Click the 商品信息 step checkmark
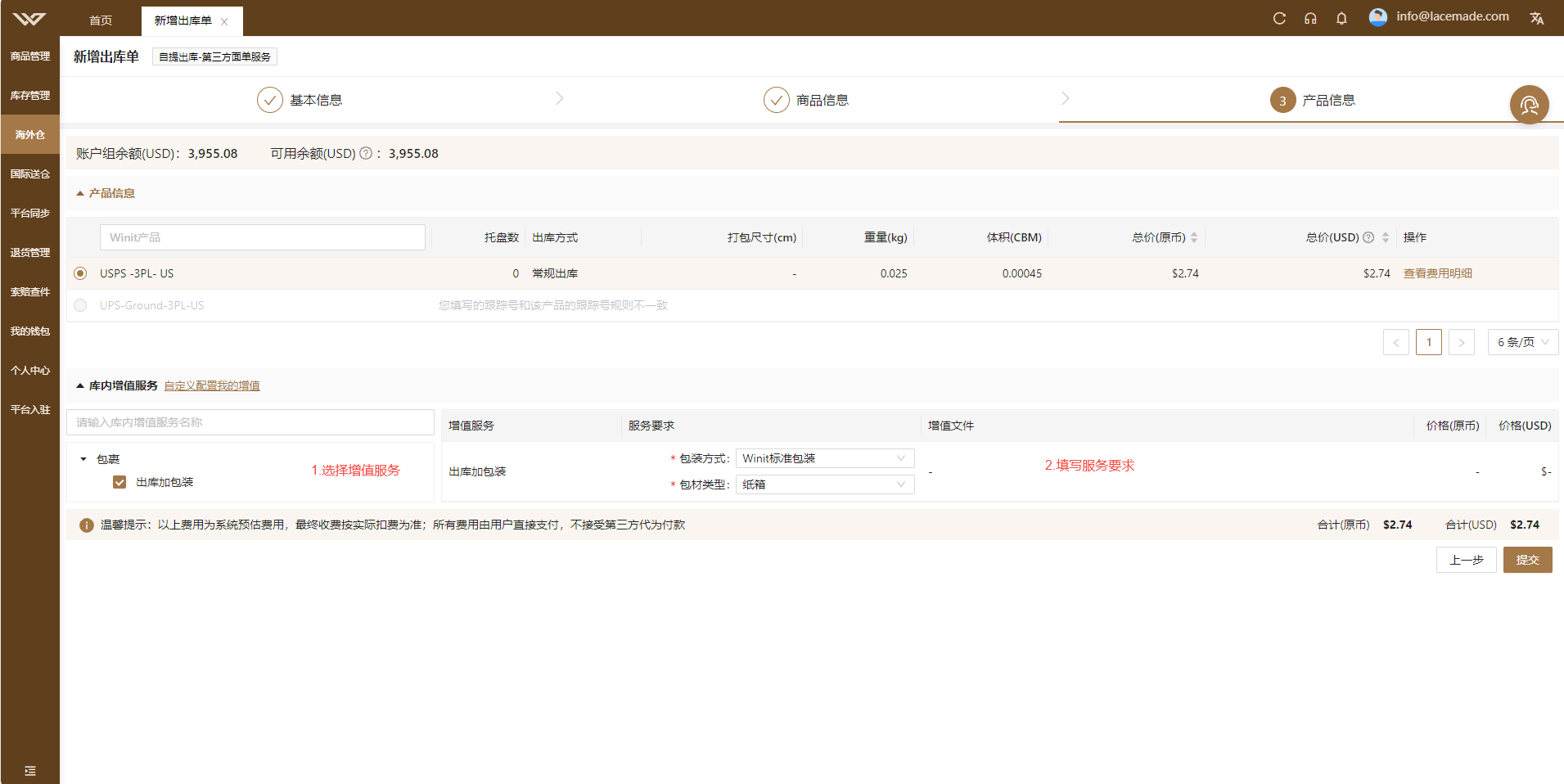1564x784 pixels. click(777, 100)
